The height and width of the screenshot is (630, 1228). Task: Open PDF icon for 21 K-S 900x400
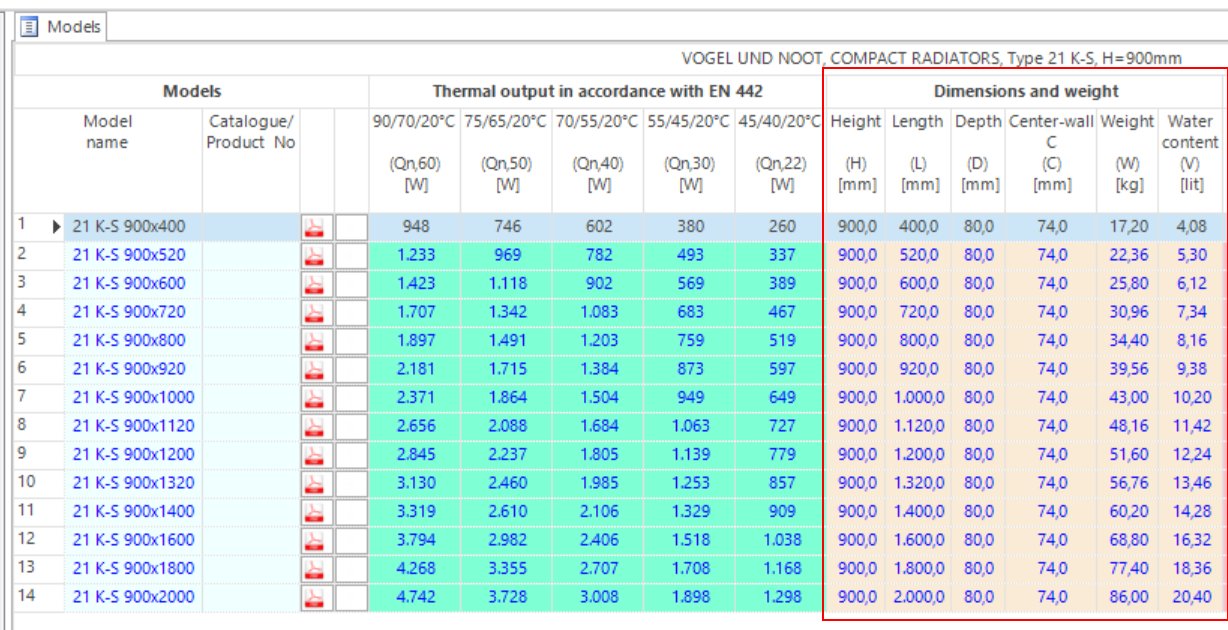pyautogui.click(x=315, y=227)
